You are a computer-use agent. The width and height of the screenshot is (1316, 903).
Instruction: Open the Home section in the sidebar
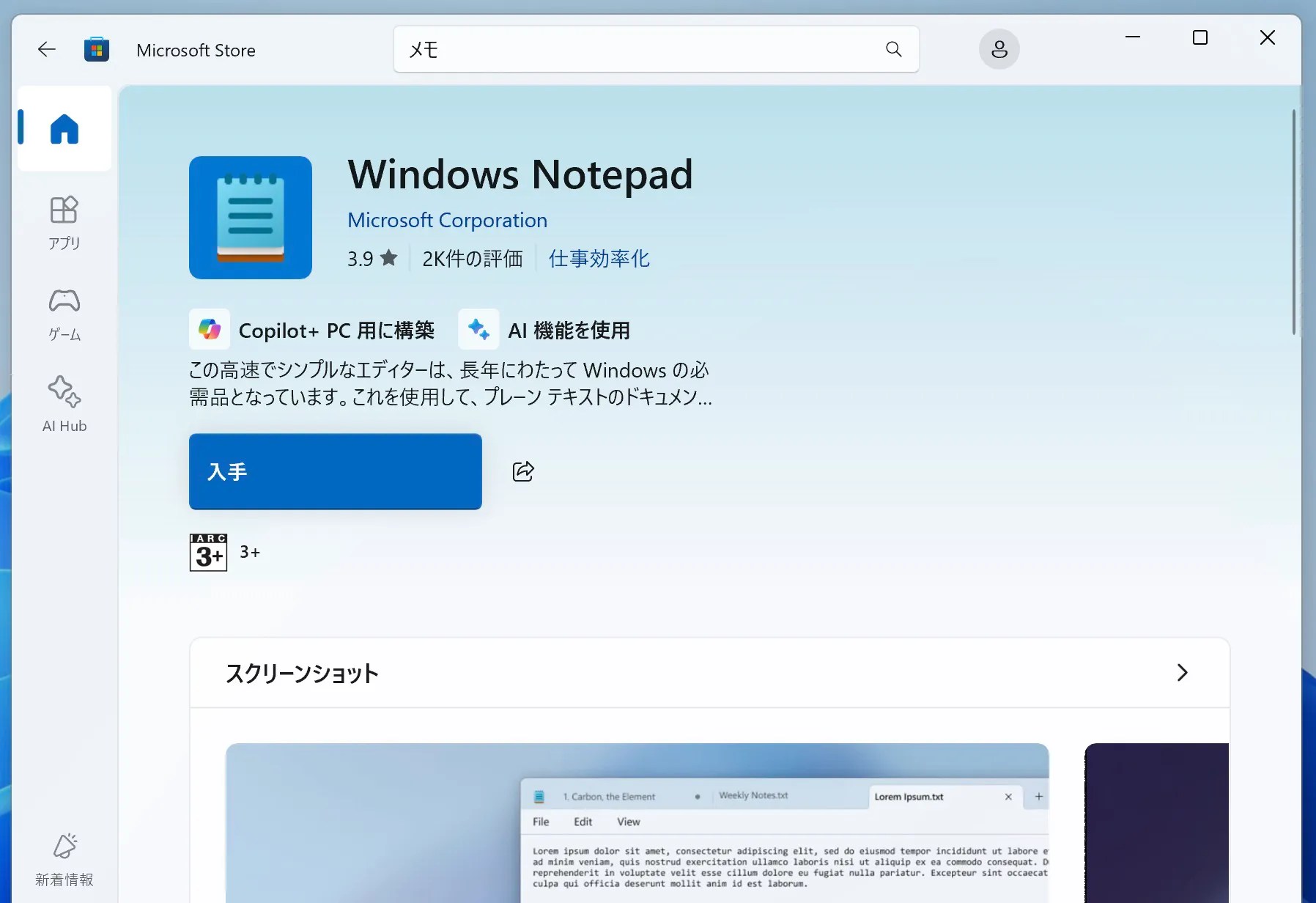coord(64,129)
